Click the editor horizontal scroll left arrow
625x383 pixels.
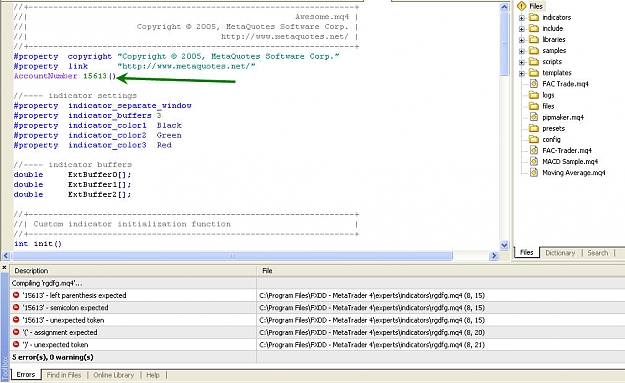coord(6,255)
